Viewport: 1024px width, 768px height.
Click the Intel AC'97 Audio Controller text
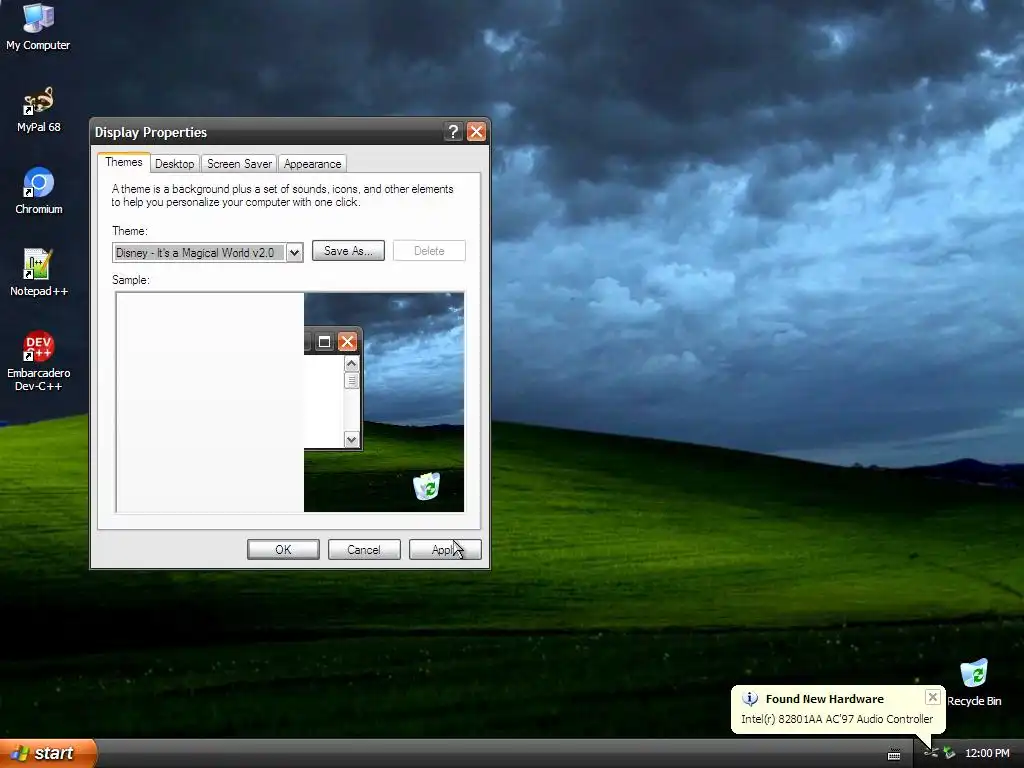(837, 719)
